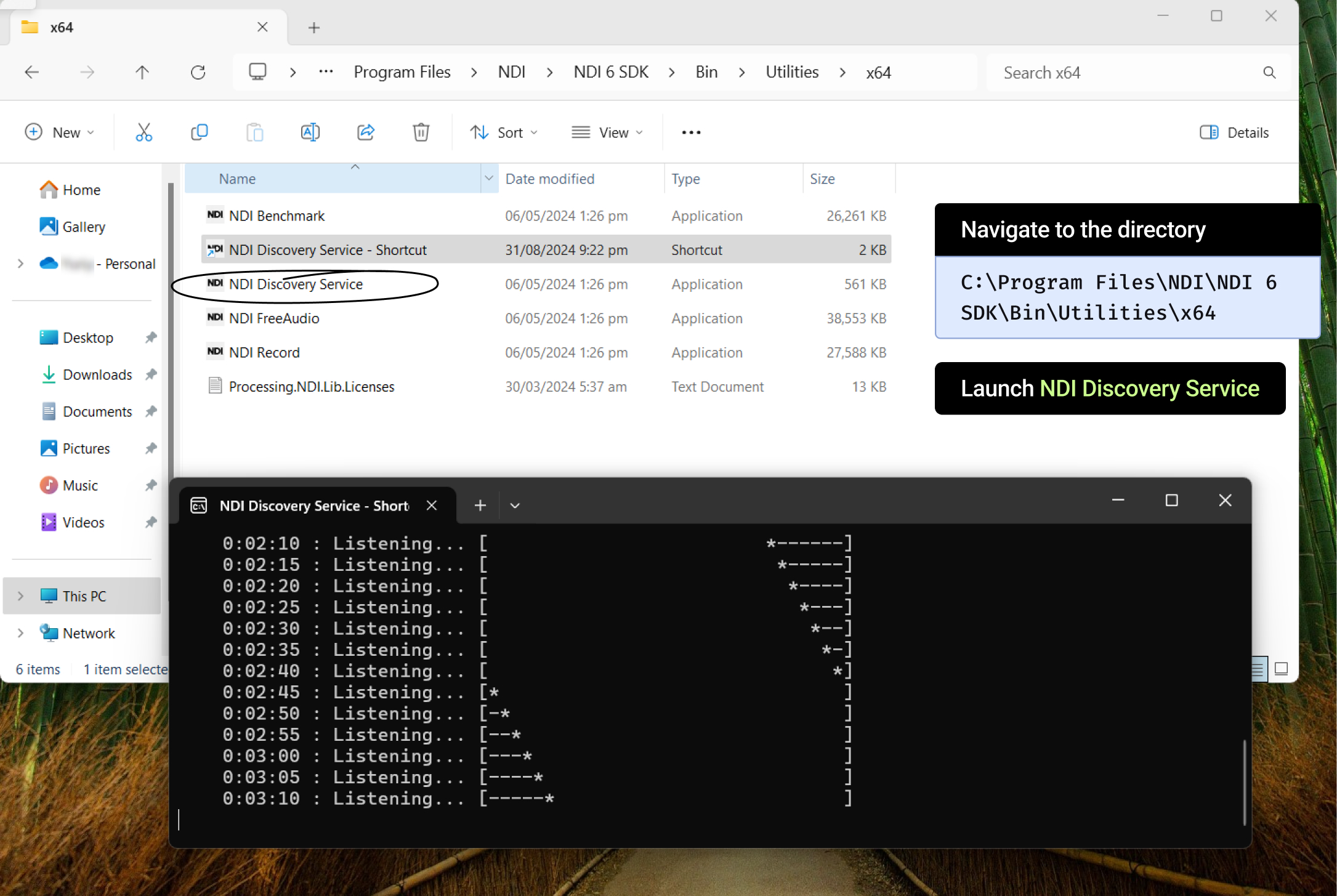Toggle the Details pane
Screen dimensions: 1337x896
tap(1234, 132)
